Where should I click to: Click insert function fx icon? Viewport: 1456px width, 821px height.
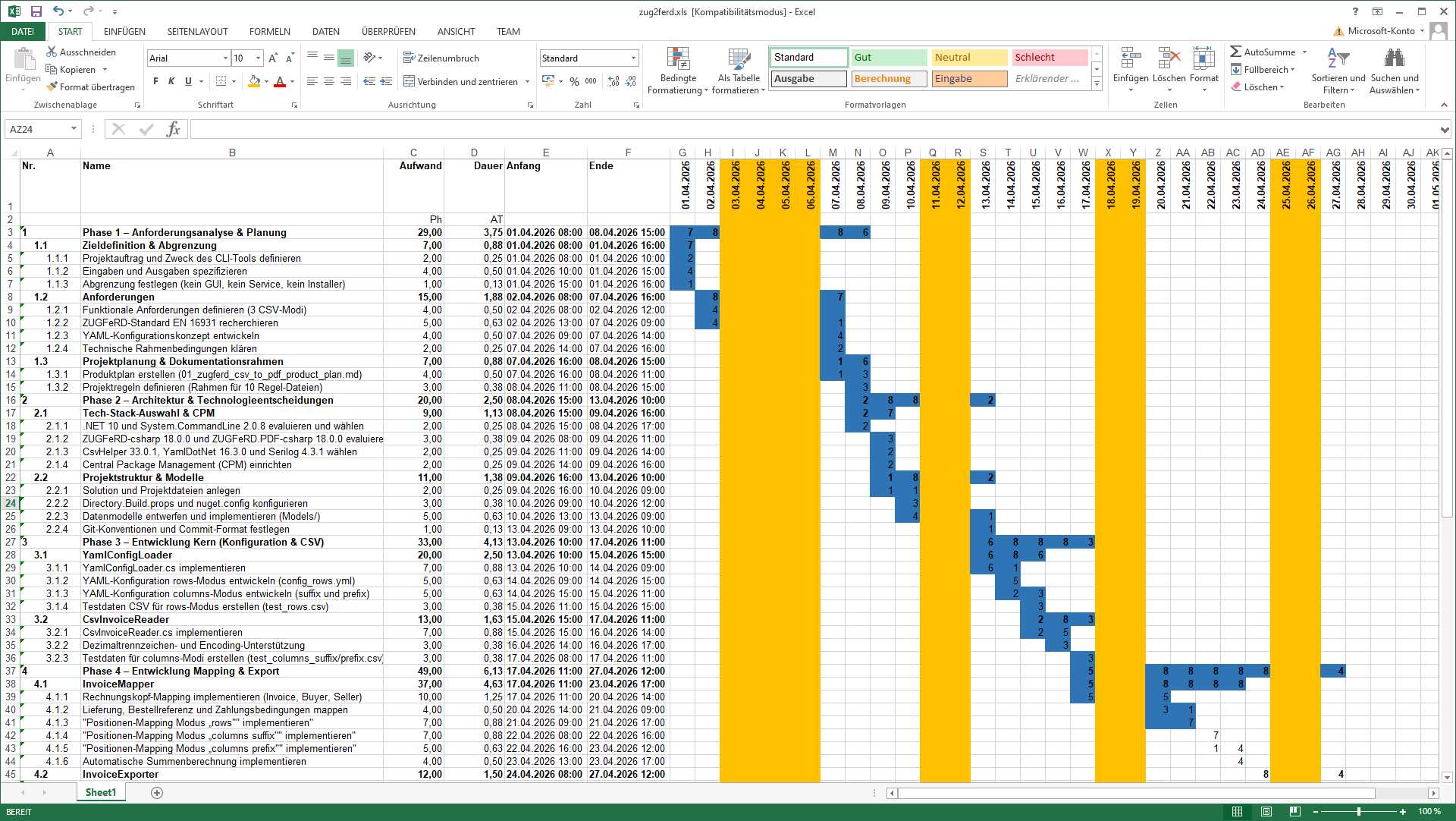[174, 129]
